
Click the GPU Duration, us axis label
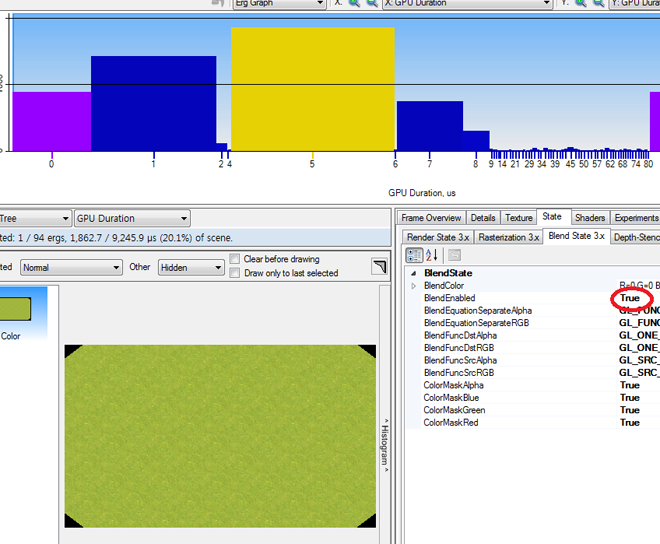click(x=422, y=193)
